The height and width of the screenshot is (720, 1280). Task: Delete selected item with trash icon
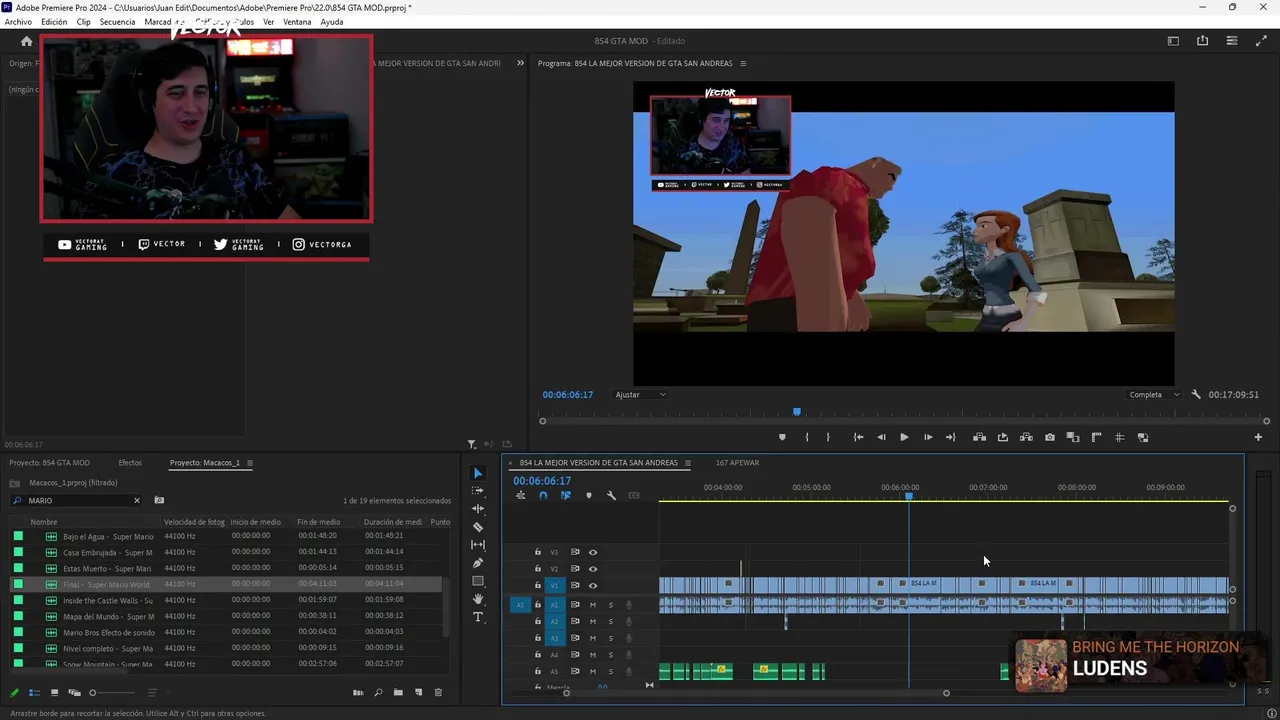(438, 692)
